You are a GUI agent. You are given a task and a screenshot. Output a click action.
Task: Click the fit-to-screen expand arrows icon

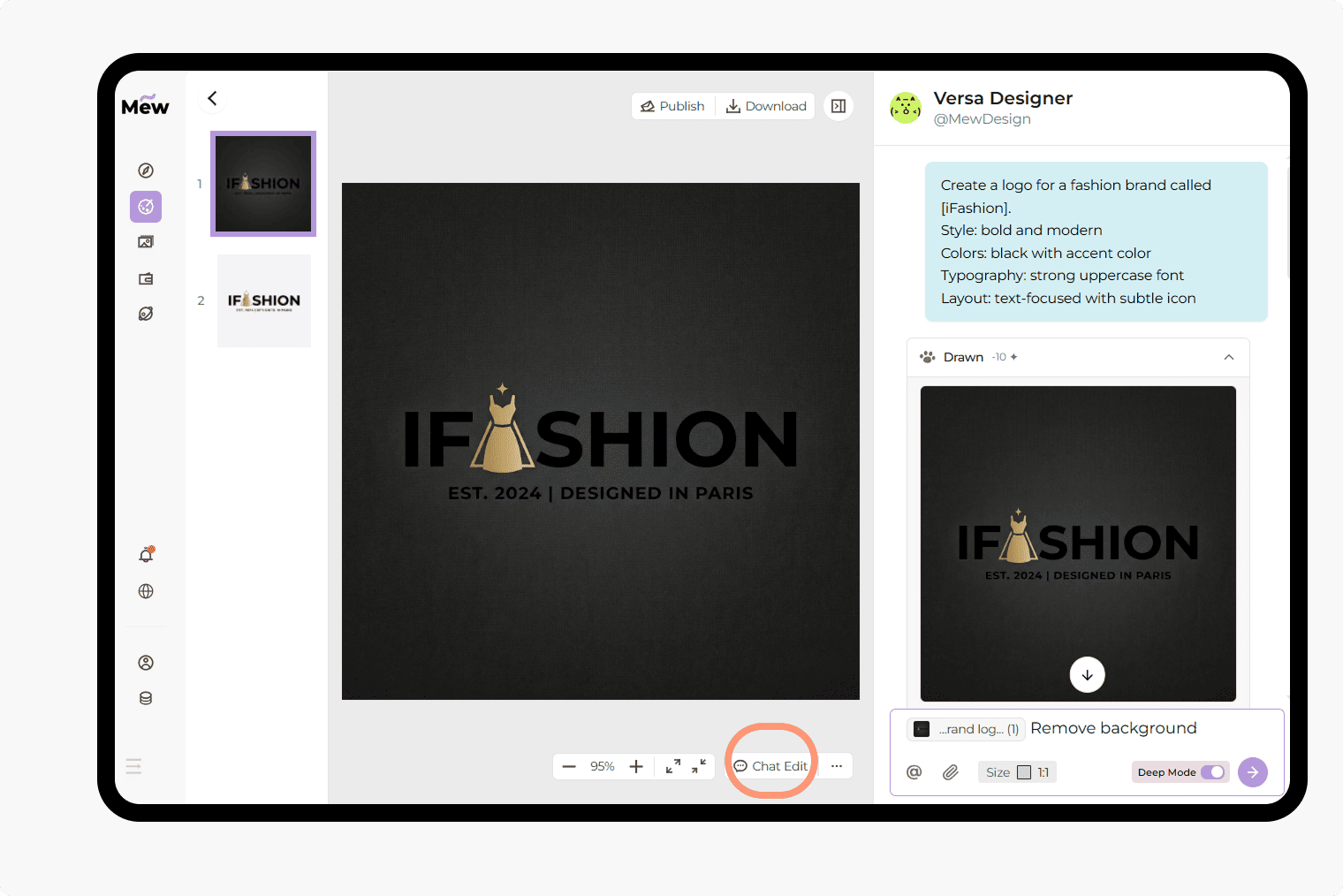tap(673, 766)
